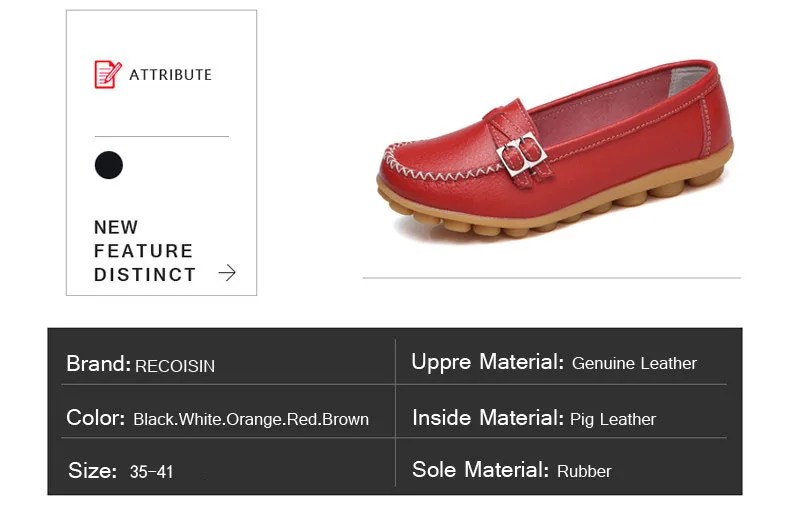Click the arrow next to DISTINCT
790x527 pixels.
tap(227, 273)
